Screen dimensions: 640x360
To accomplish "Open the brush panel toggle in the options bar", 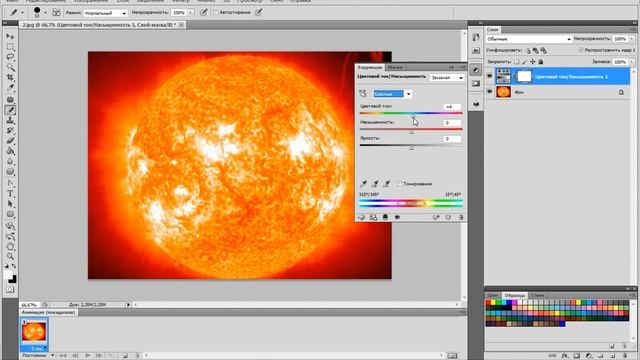I will (x=56, y=13).
